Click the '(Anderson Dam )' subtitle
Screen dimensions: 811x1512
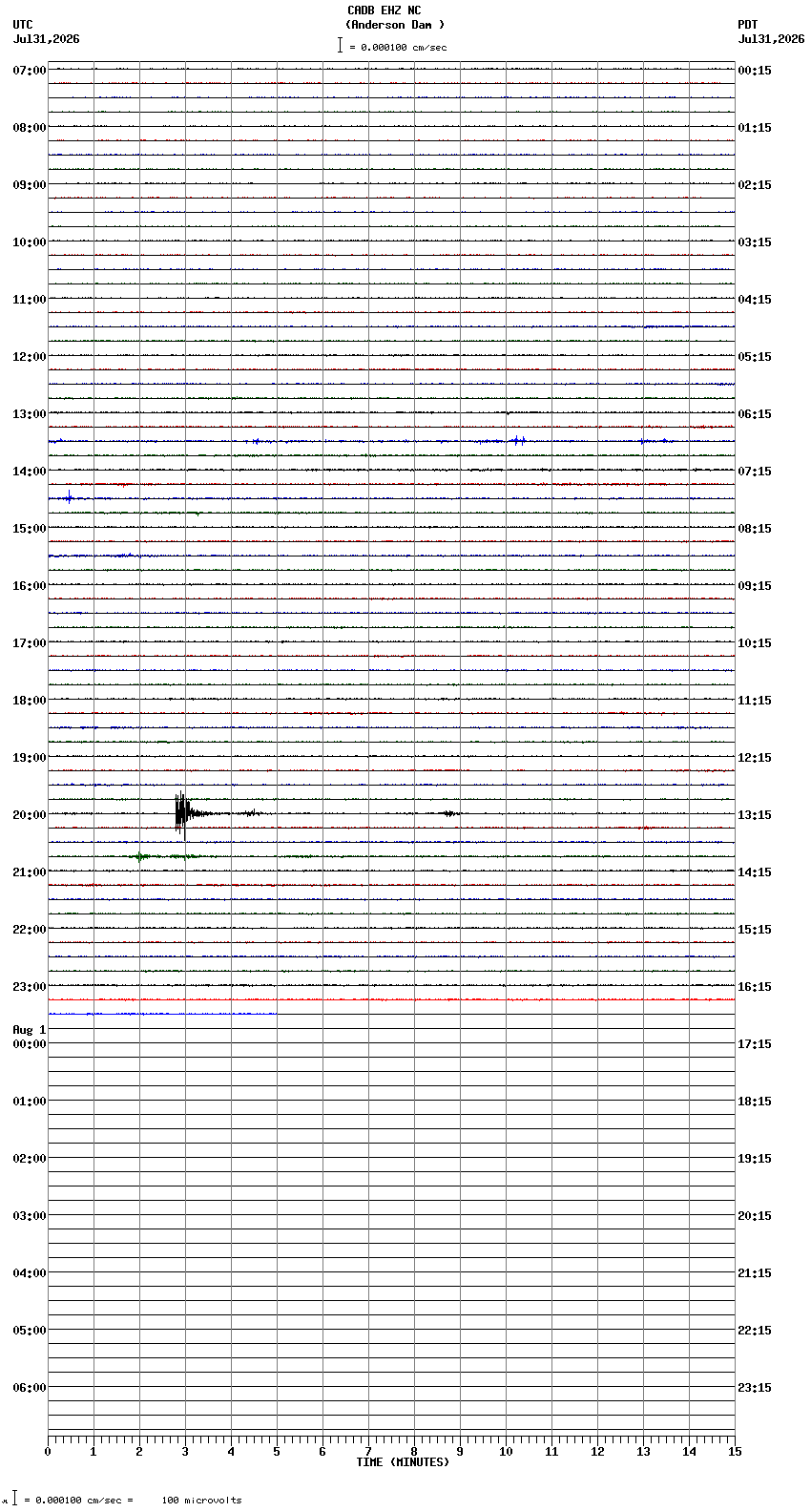(395, 25)
